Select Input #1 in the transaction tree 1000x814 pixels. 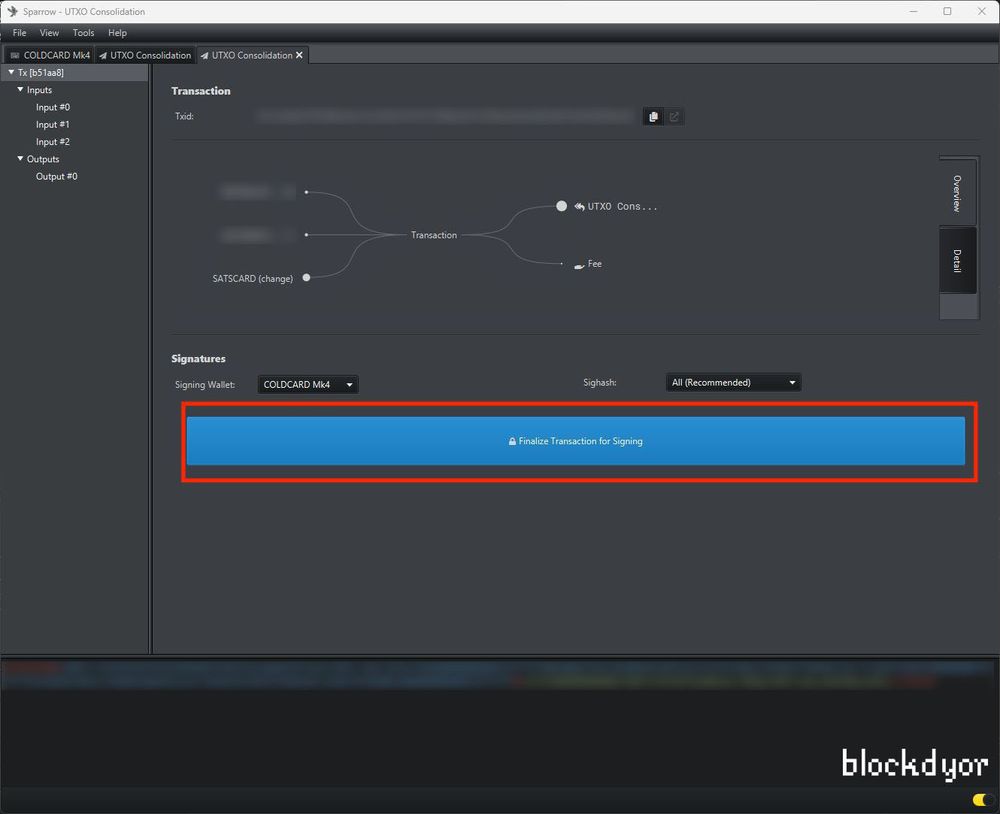(53, 125)
